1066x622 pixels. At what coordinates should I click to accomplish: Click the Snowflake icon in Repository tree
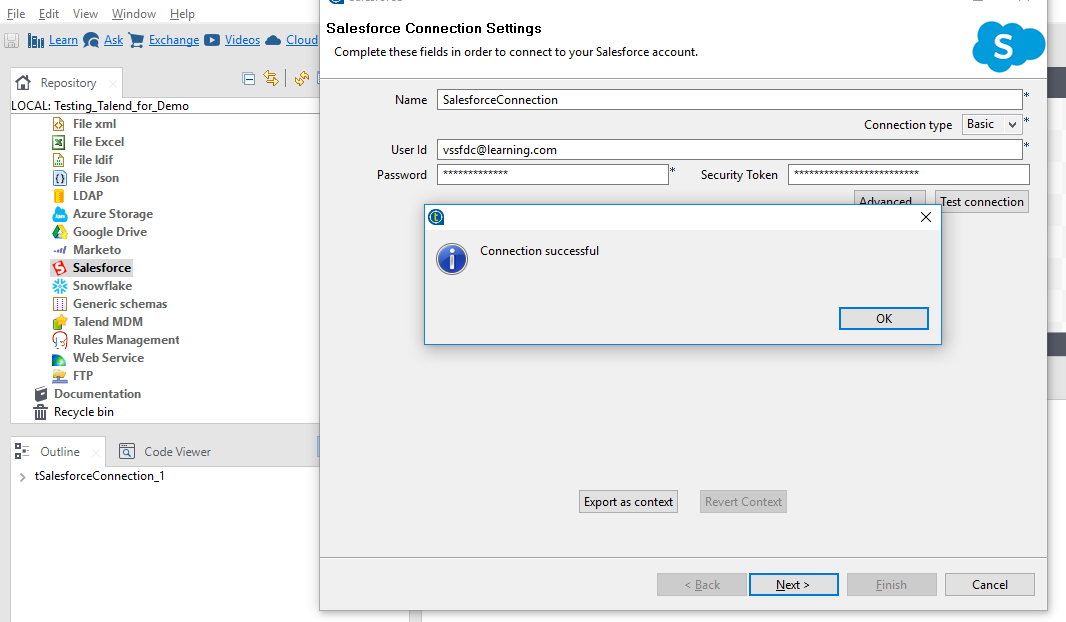(59, 286)
